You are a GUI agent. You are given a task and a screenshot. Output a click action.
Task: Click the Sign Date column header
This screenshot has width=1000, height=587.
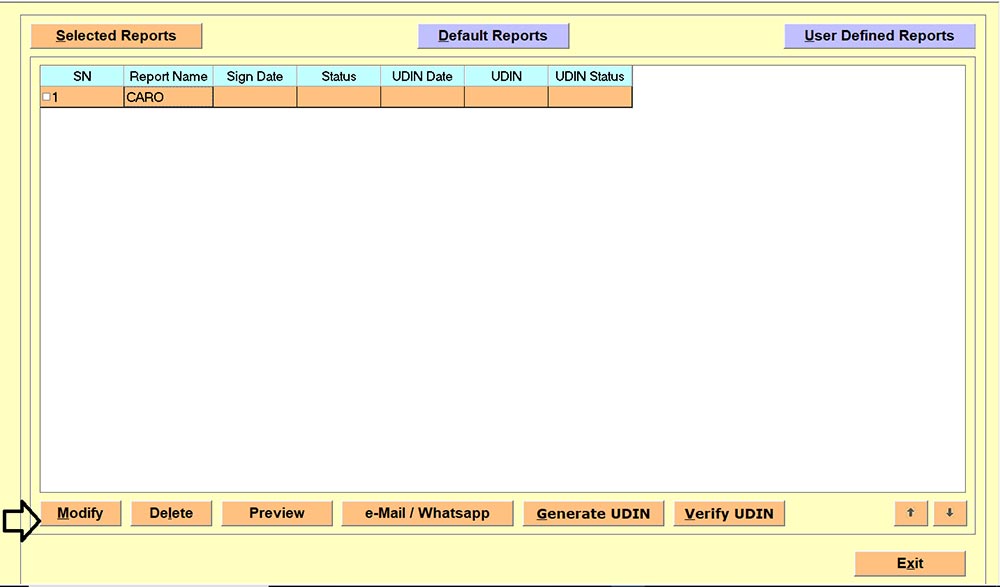tap(255, 76)
